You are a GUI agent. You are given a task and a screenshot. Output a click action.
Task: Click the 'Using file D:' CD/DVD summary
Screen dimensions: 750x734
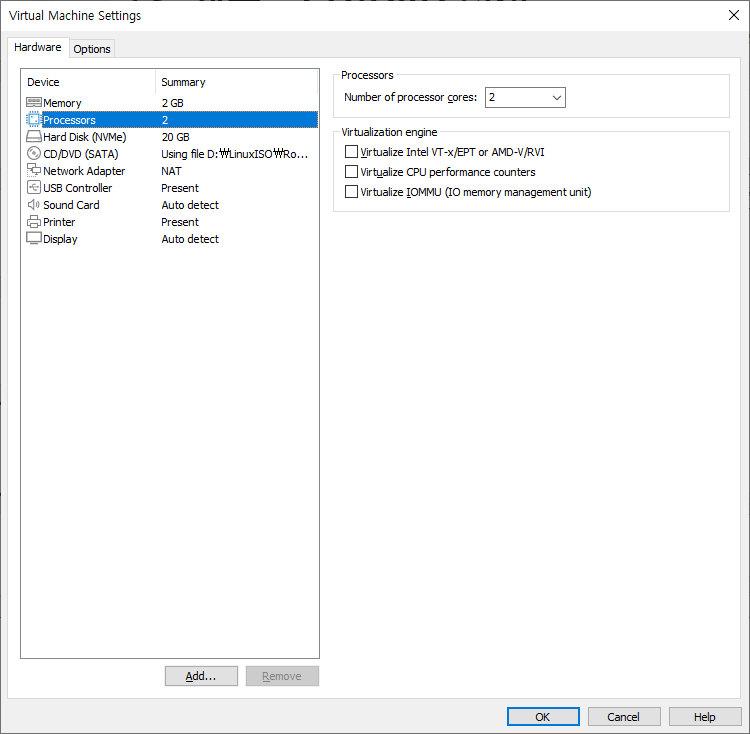[234, 154]
